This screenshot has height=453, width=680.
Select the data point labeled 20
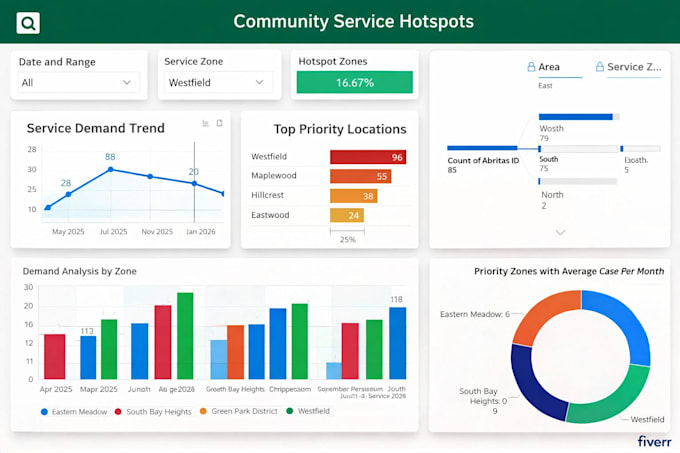click(x=194, y=183)
